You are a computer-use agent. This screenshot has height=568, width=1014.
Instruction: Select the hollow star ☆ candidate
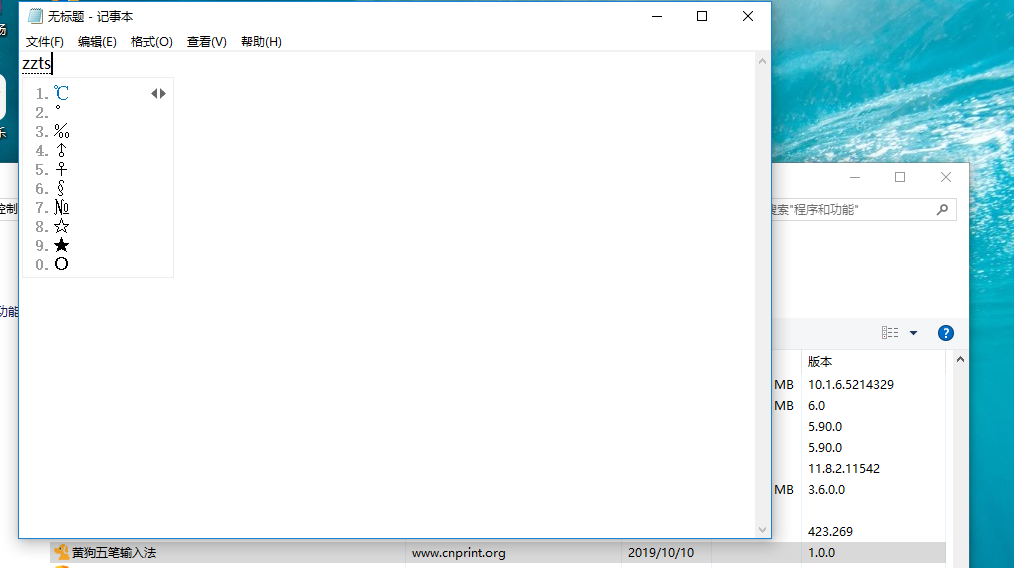click(61, 227)
